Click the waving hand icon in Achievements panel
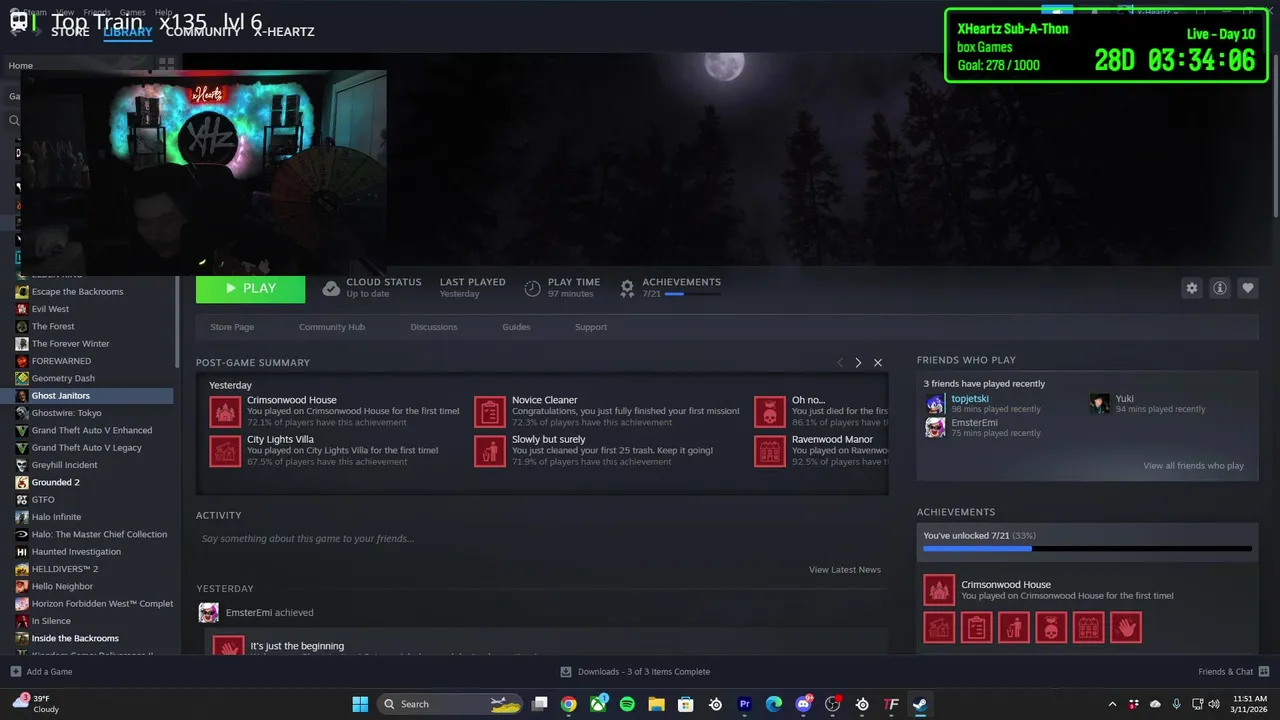Screen dimensions: 1280x720 click(x=1126, y=627)
